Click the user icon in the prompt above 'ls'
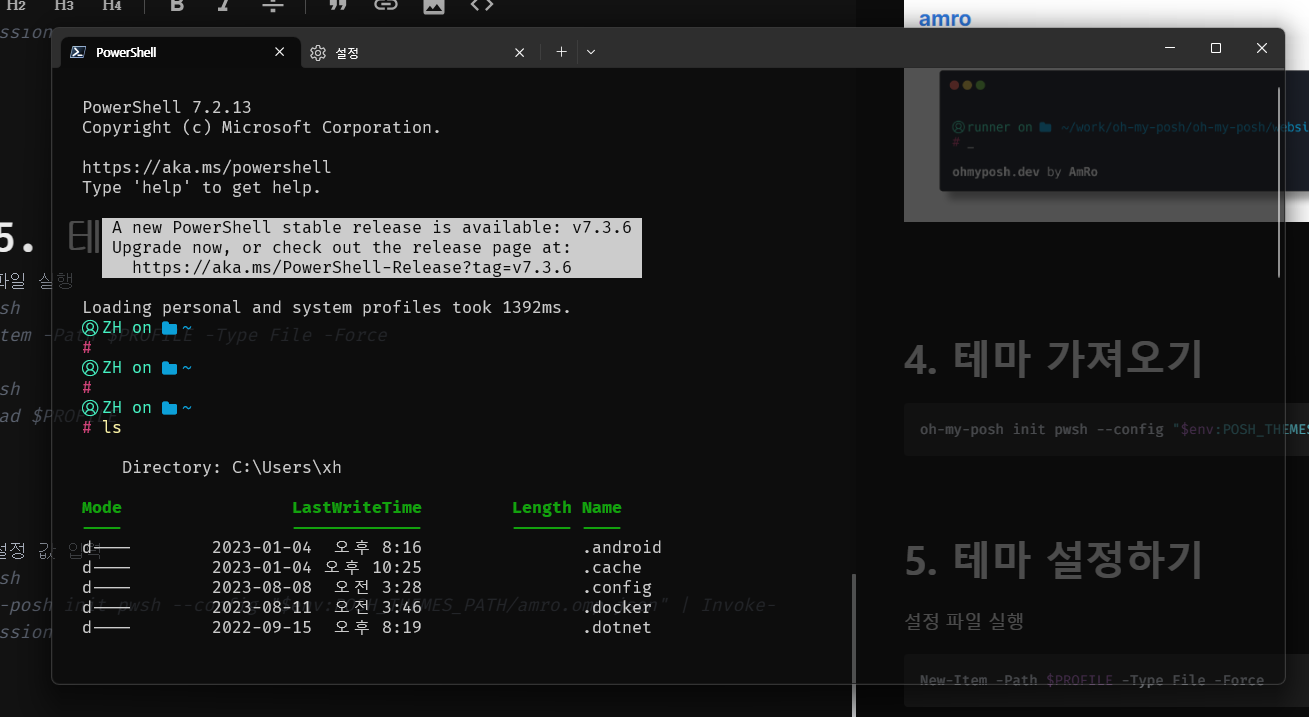The image size is (1309, 717). point(90,408)
